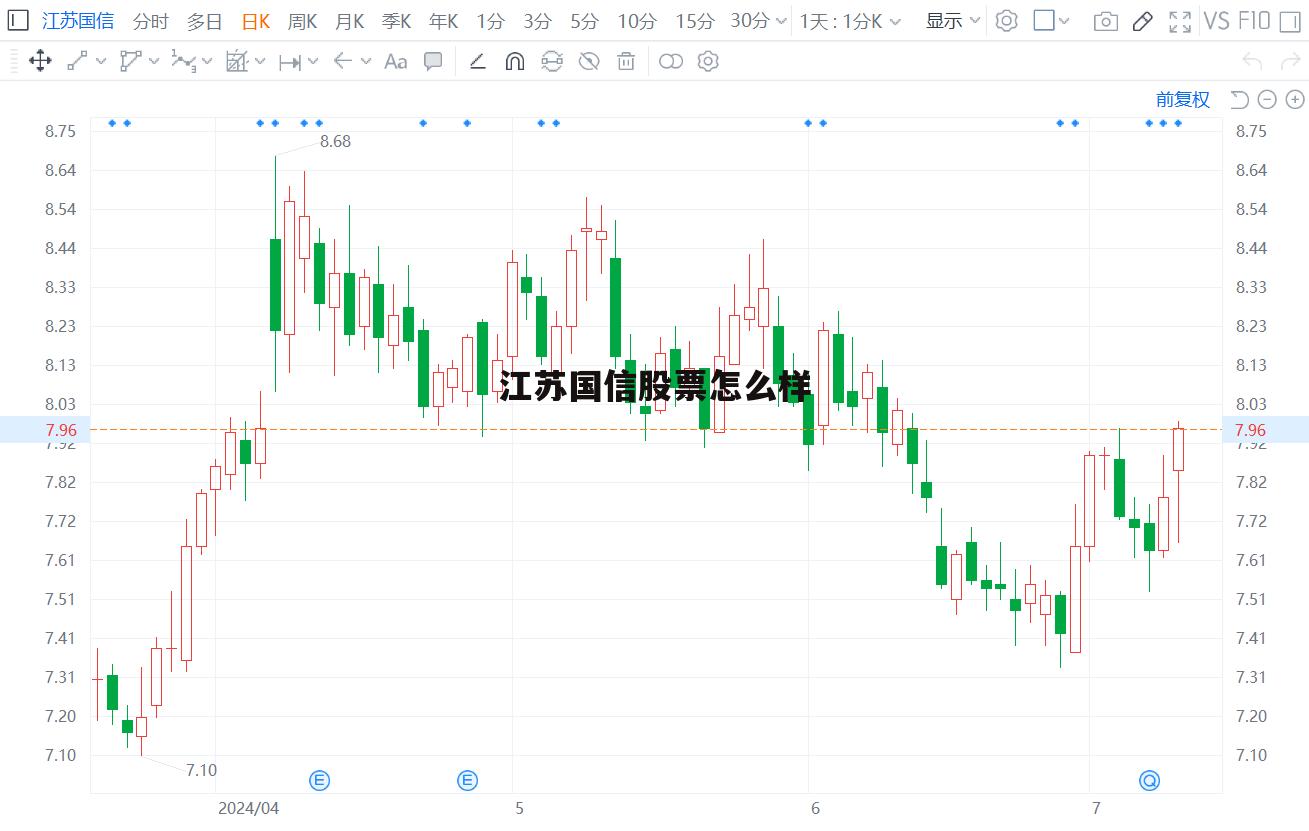The height and width of the screenshot is (831, 1309).
Task: Switch to 多日 multi-day tab
Action: tap(204, 20)
